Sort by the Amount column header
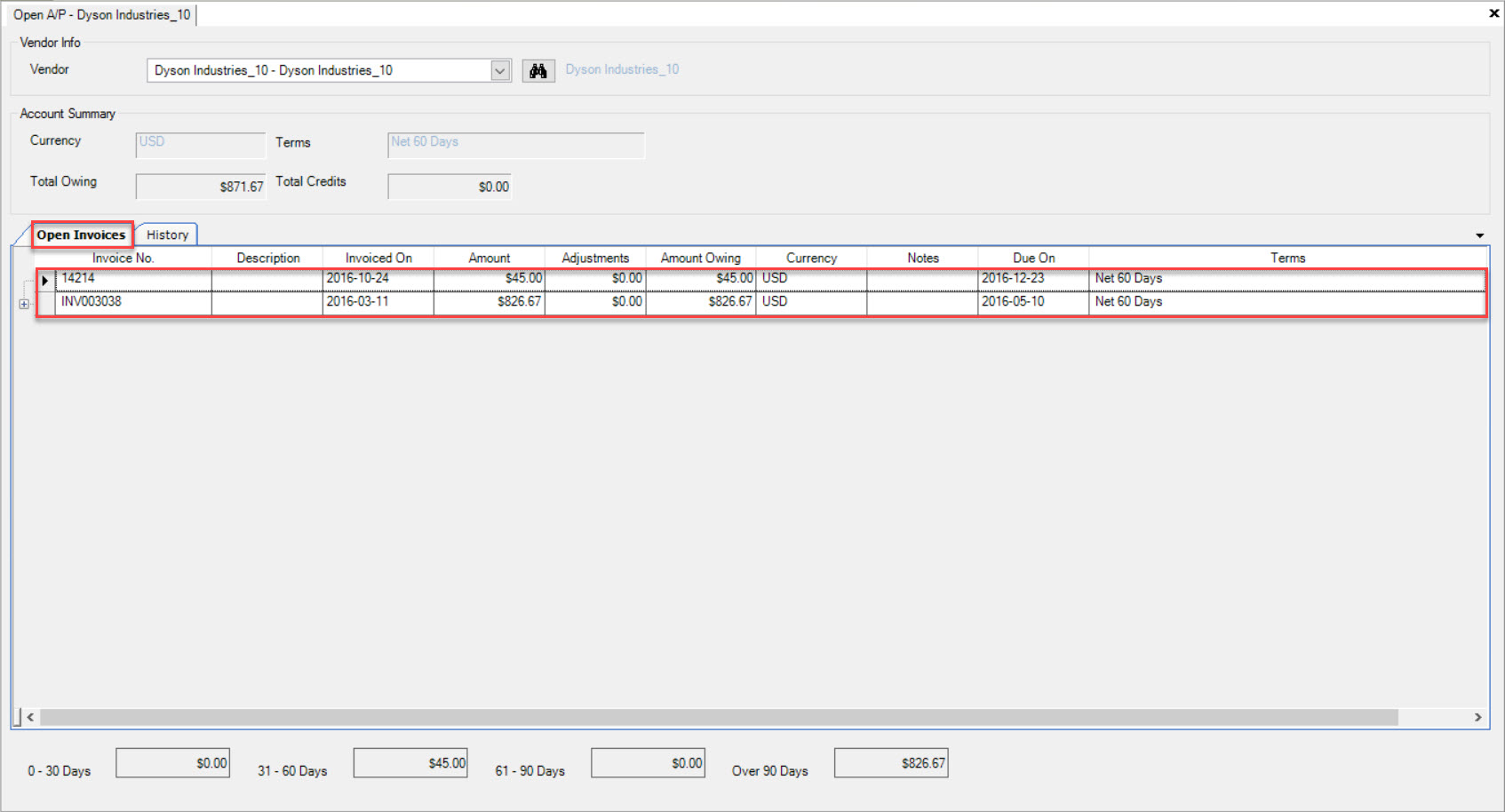The width and height of the screenshot is (1505, 812). (490, 258)
